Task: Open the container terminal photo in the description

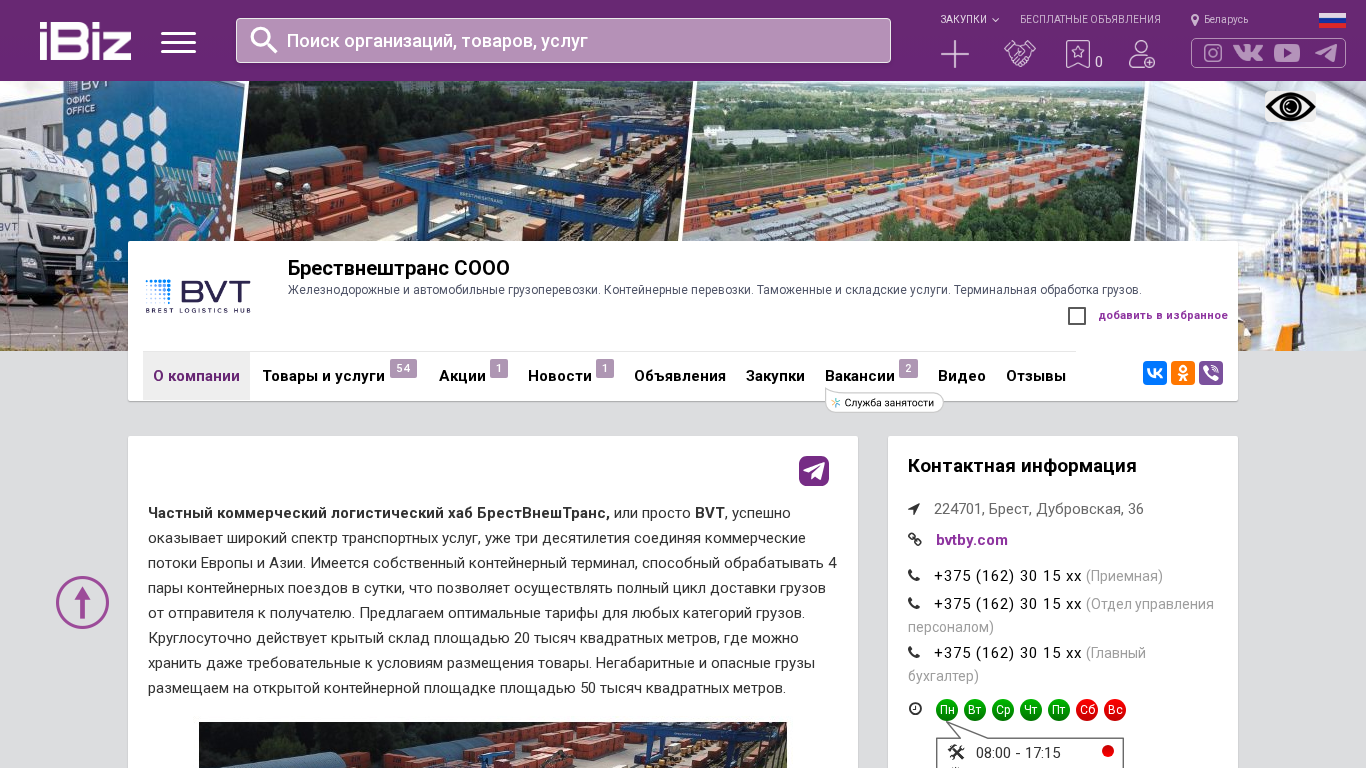Action: pyautogui.click(x=493, y=745)
